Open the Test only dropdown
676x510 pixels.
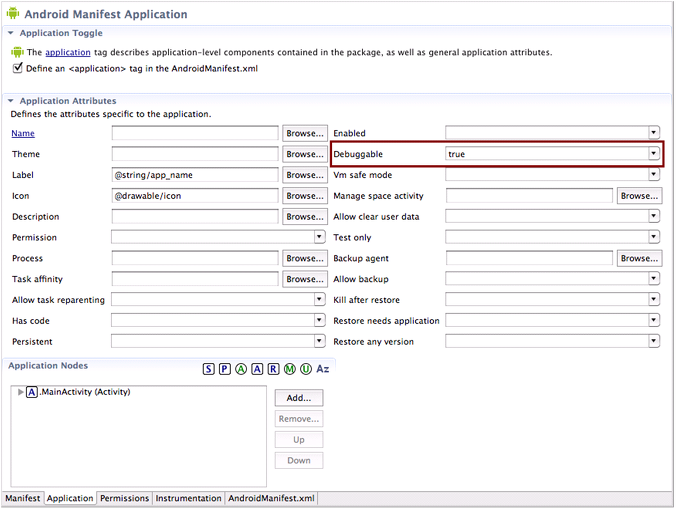[x=654, y=237]
